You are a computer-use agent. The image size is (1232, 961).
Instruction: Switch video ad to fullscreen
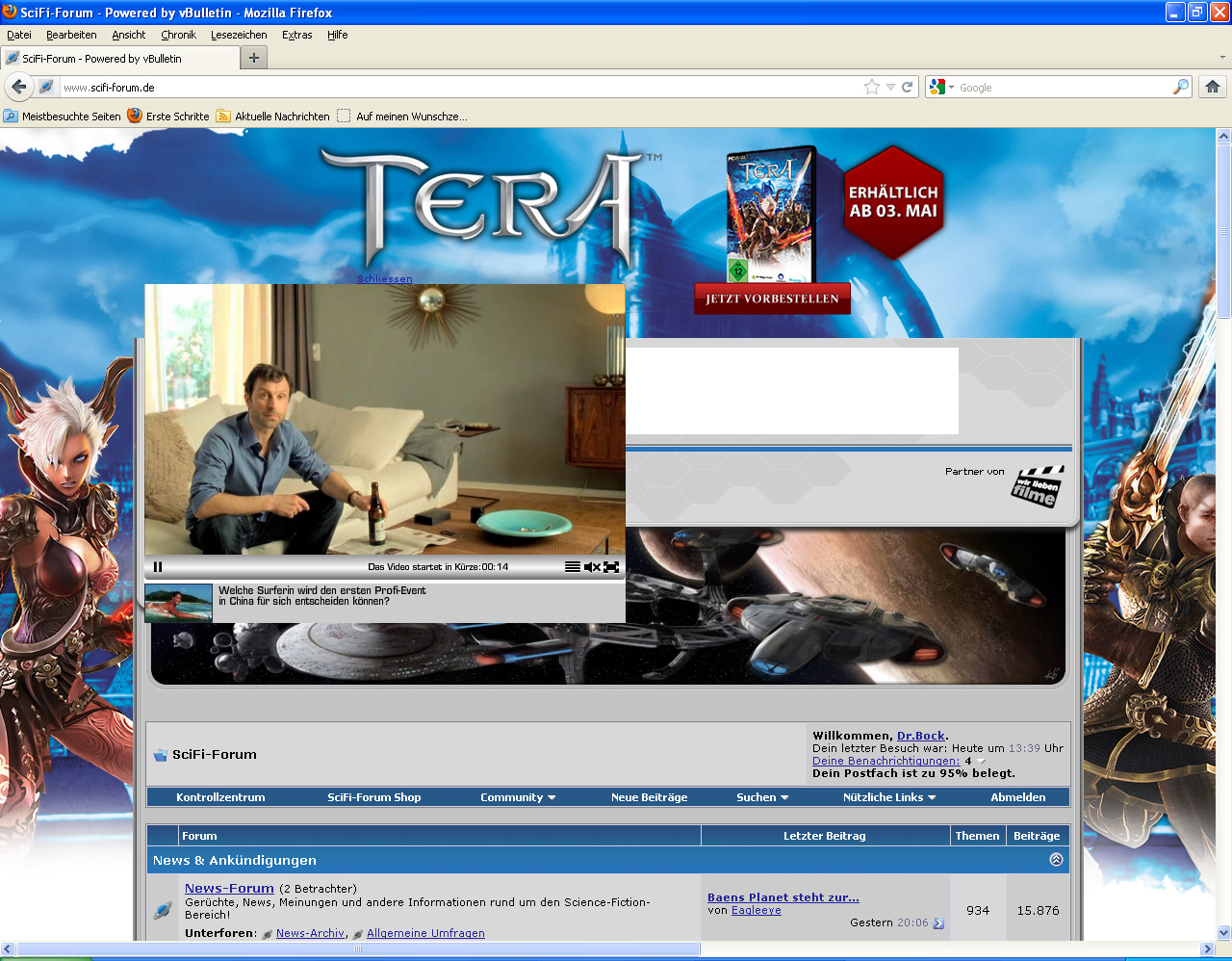(x=611, y=567)
